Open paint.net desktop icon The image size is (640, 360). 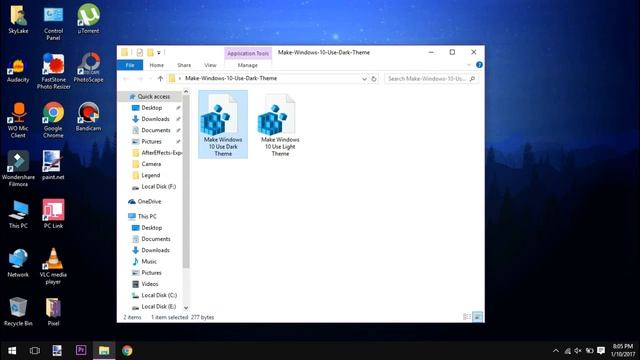[53, 165]
